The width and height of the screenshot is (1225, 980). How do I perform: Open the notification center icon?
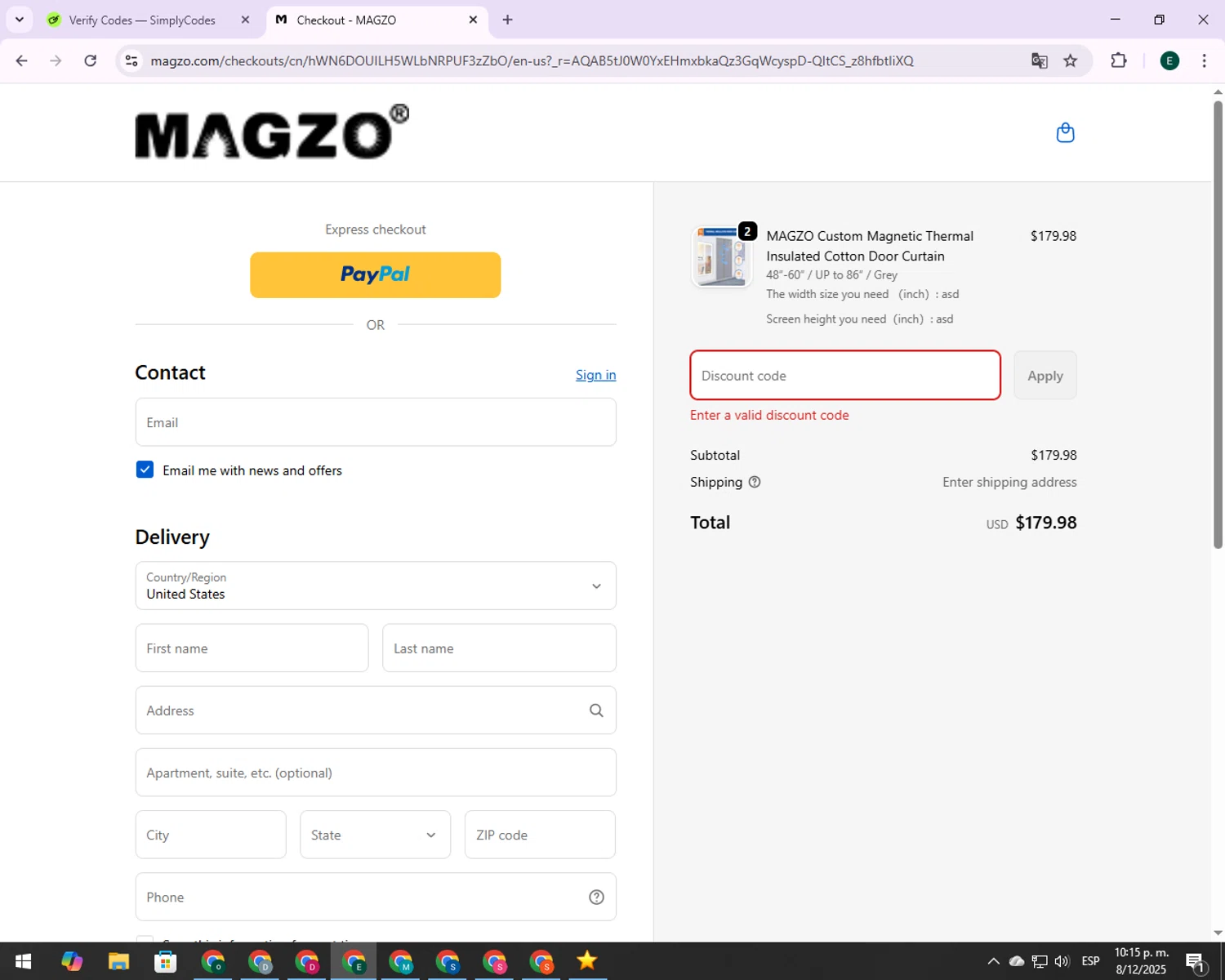(x=1195, y=962)
